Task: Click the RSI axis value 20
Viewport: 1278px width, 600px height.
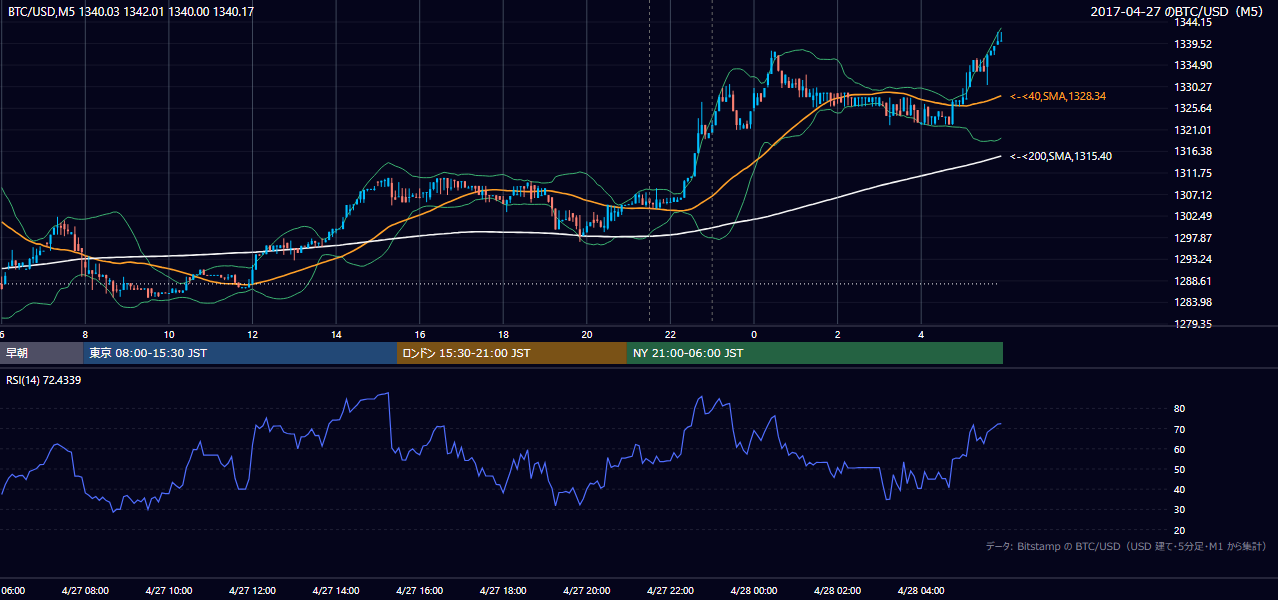Action: pyautogui.click(x=1179, y=531)
